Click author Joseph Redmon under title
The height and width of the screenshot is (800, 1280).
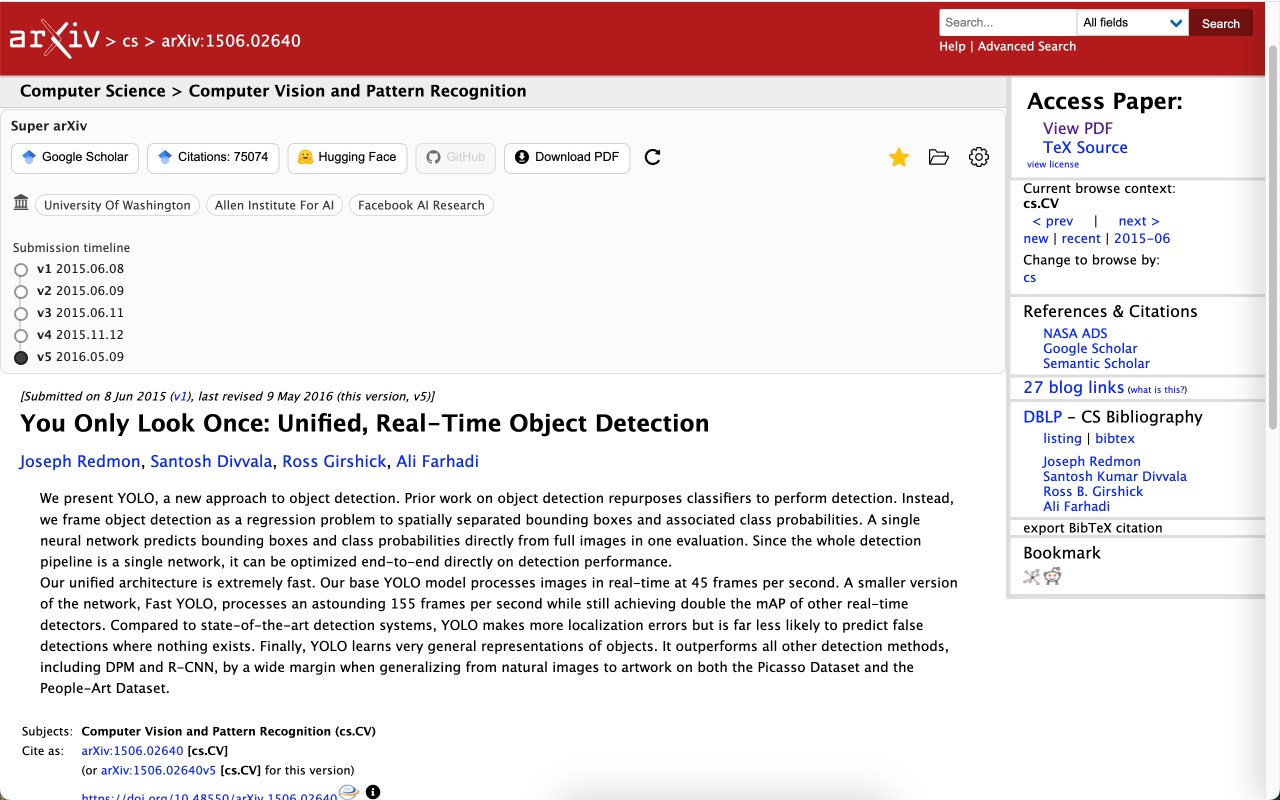point(82,461)
